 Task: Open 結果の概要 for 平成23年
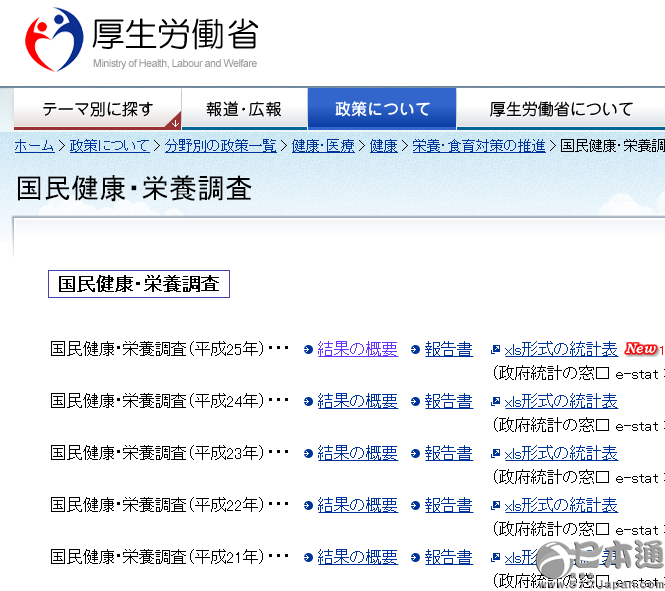[x=358, y=453]
